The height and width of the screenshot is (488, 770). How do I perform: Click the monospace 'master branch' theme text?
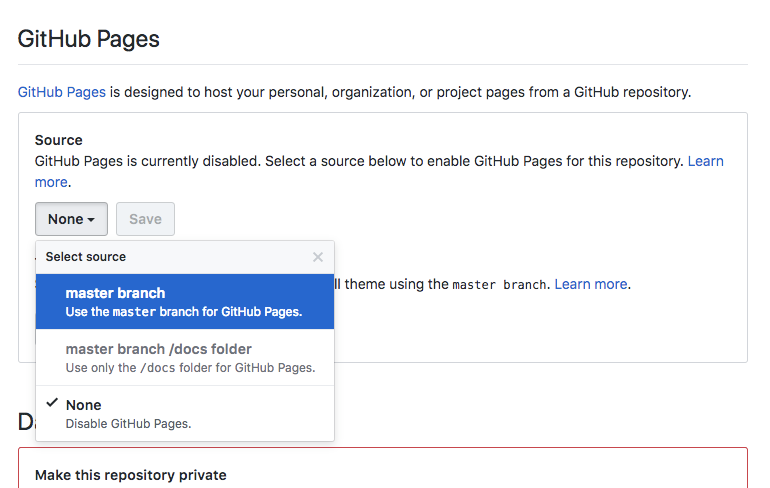499,285
